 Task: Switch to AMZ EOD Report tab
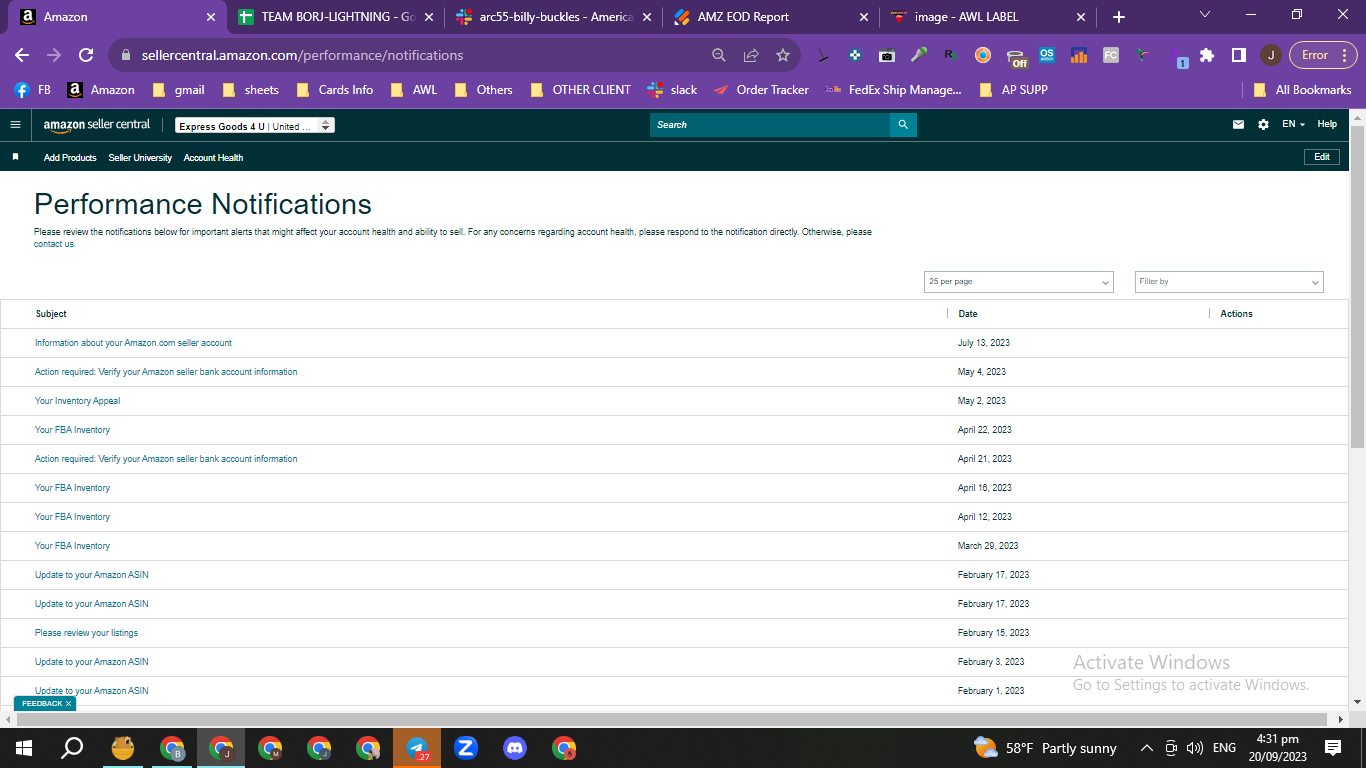pyautogui.click(x=771, y=17)
